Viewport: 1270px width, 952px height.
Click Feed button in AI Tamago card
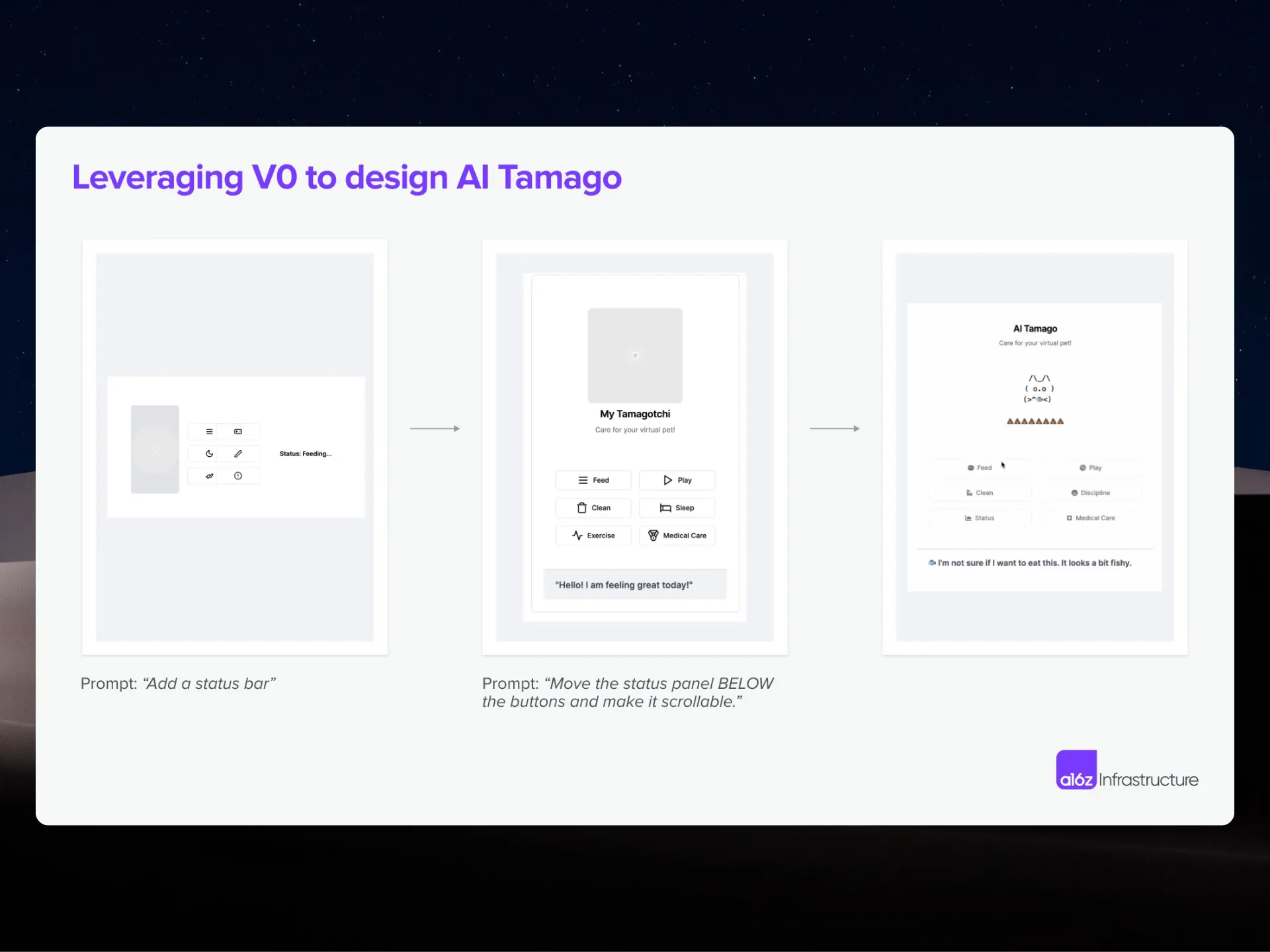point(980,467)
